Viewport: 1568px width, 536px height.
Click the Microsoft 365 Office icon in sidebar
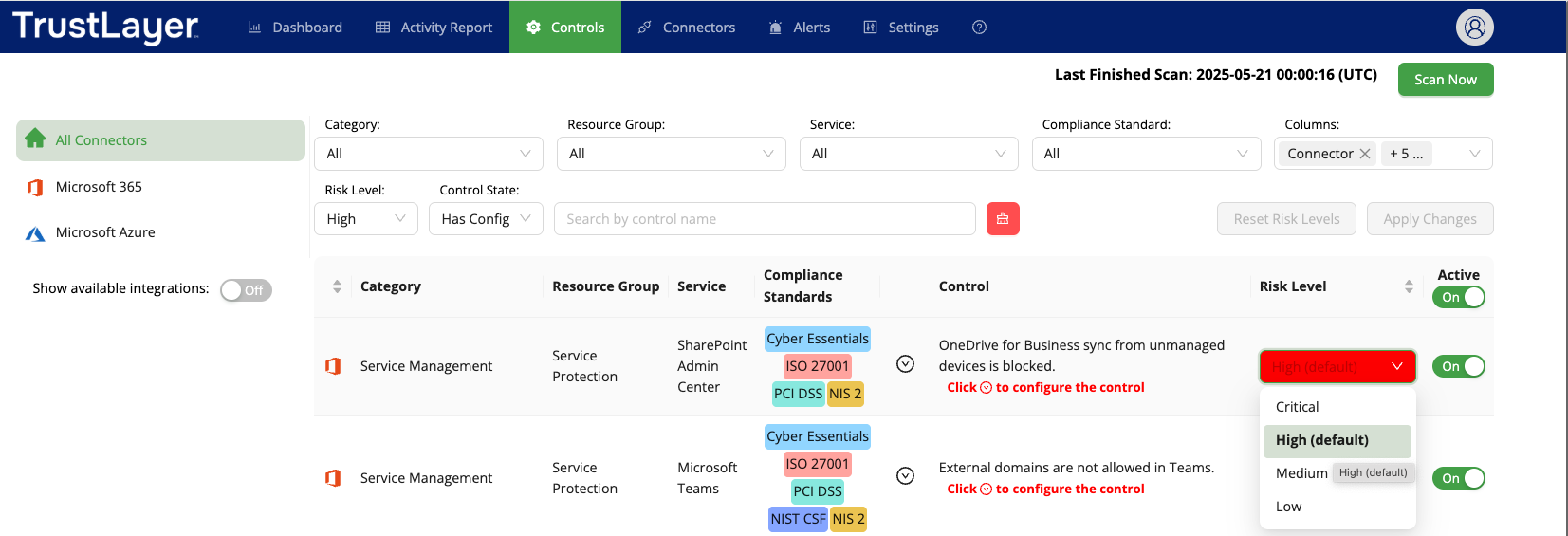tap(35, 187)
